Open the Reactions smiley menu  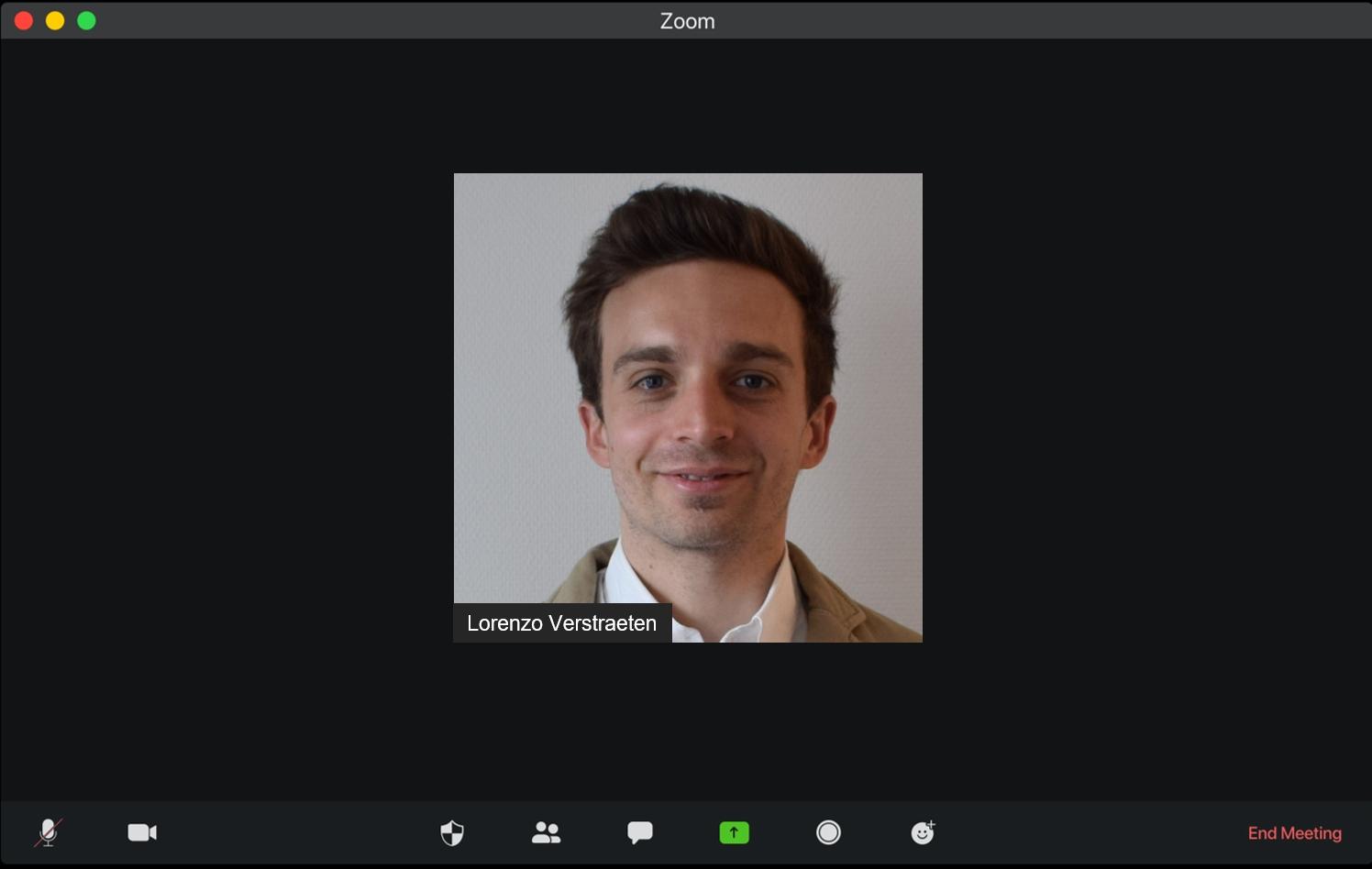pos(923,832)
